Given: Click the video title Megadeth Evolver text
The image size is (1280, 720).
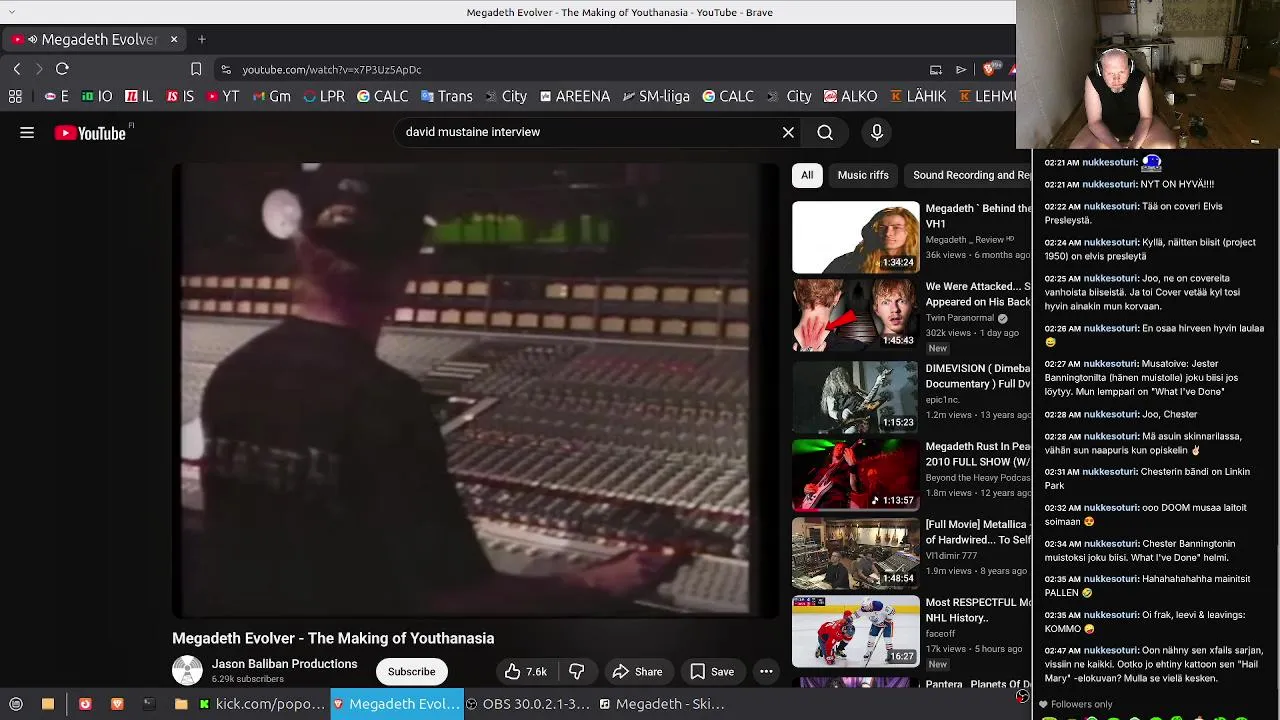Looking at the screenshot, I should click(333, 638).
